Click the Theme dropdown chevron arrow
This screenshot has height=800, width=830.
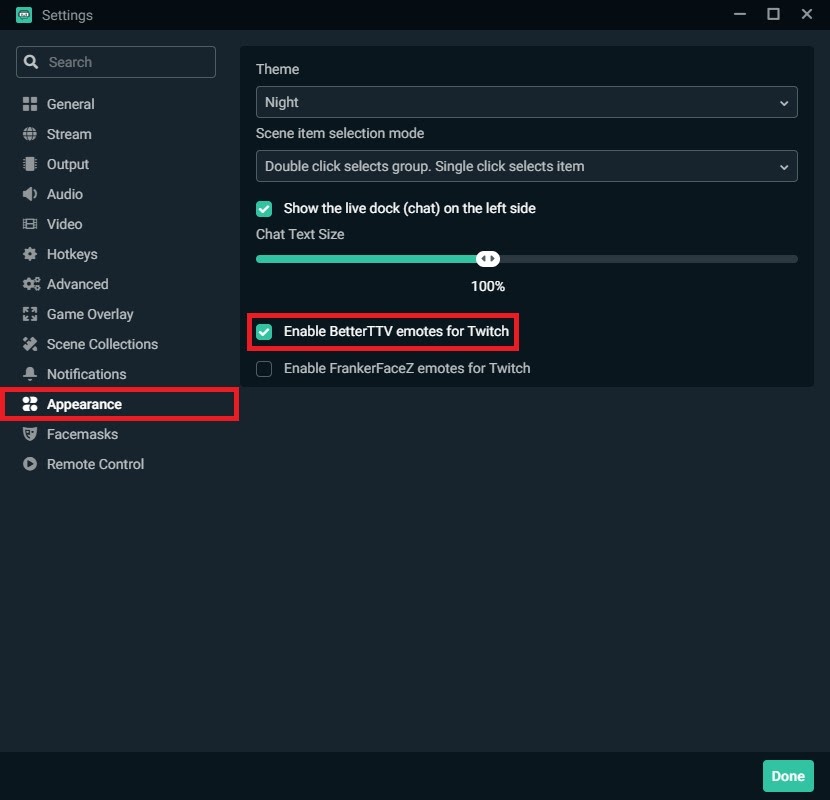784,103
